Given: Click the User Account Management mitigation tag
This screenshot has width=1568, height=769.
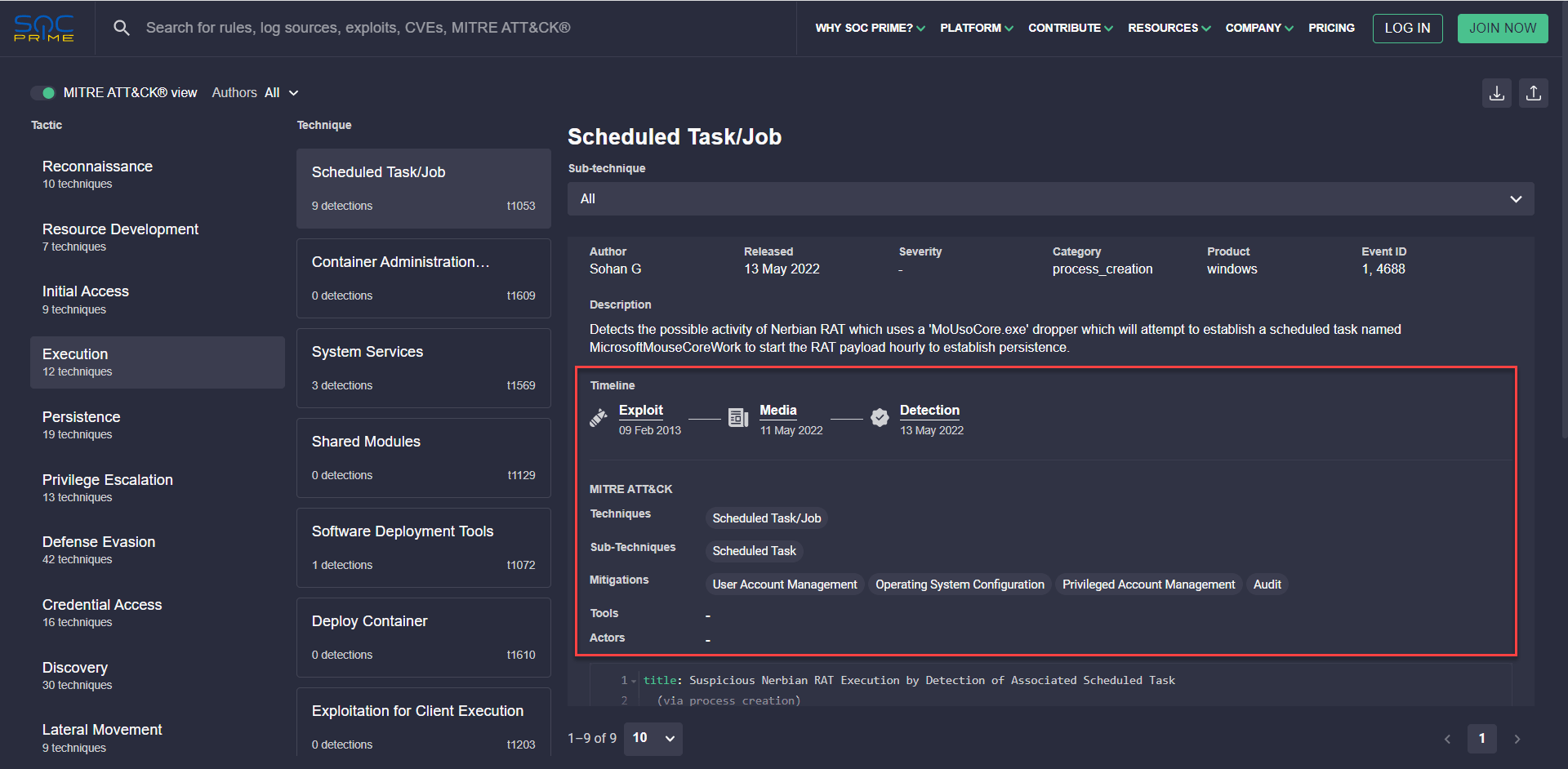Looking at the screenshot, I should 785,585.
